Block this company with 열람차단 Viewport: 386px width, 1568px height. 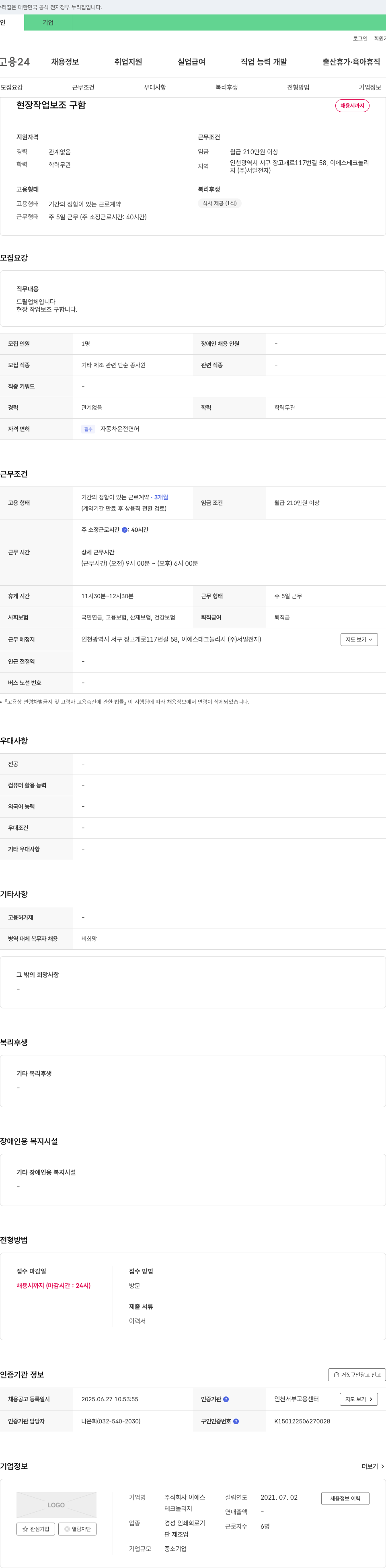pyautogui.click(x=77, y=1529)
